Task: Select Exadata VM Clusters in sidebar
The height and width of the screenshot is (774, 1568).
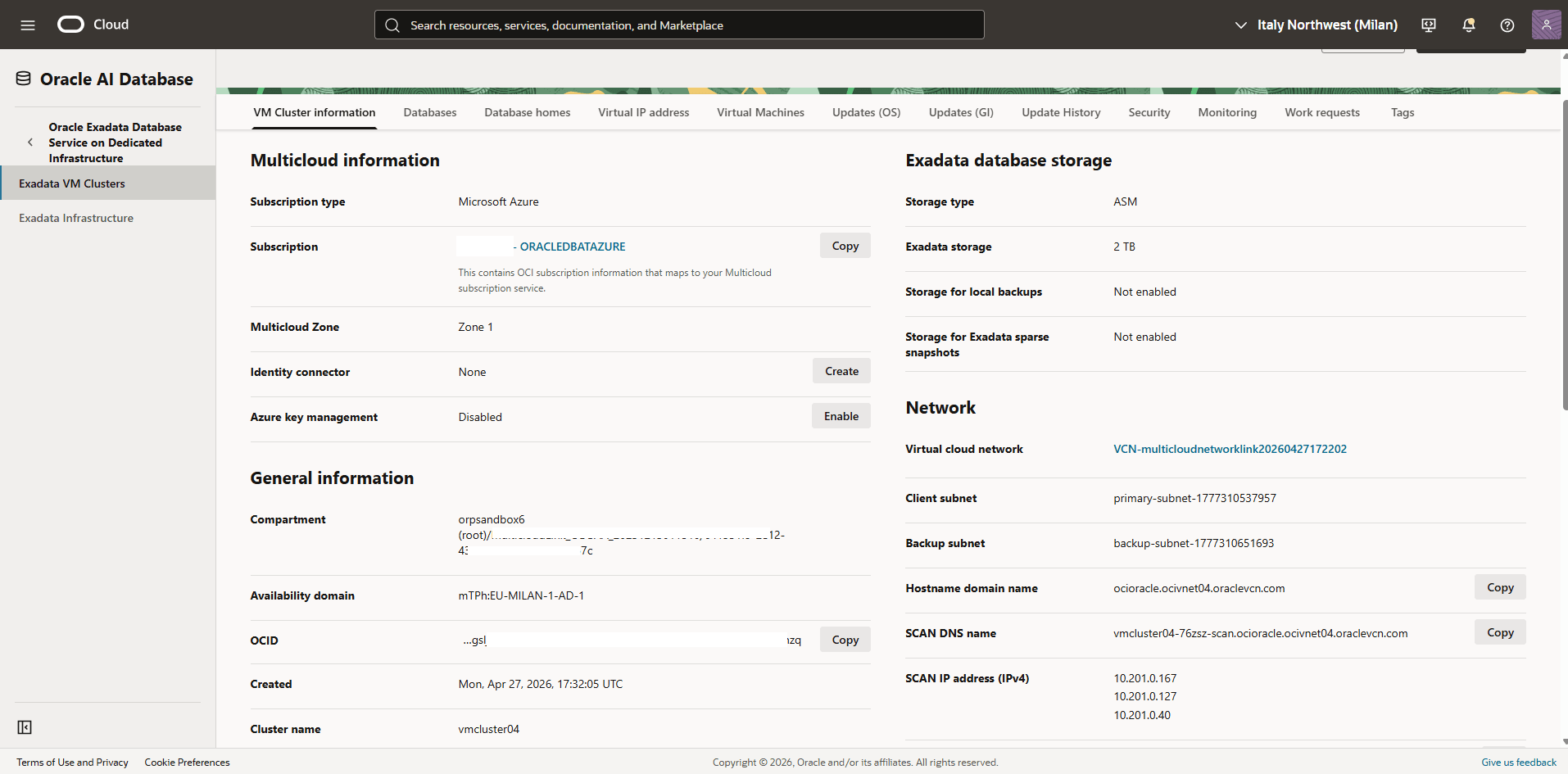Action: [107, 183]
